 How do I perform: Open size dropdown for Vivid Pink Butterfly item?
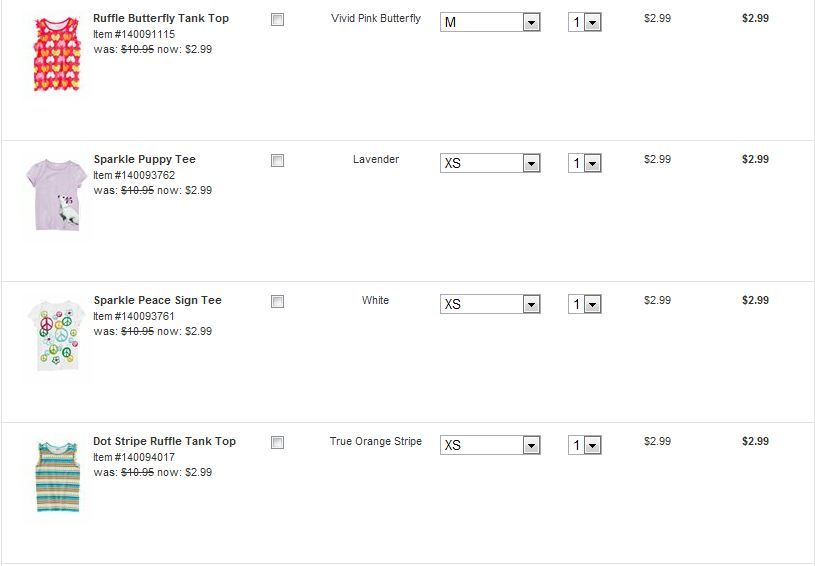[x=490, y=22]
